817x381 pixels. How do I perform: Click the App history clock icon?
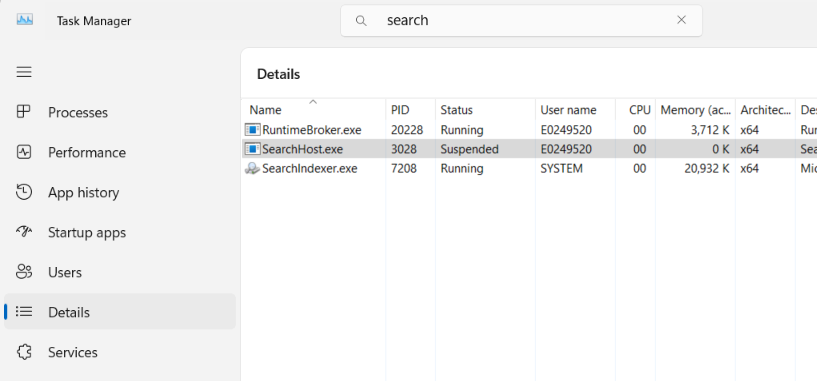24,192
